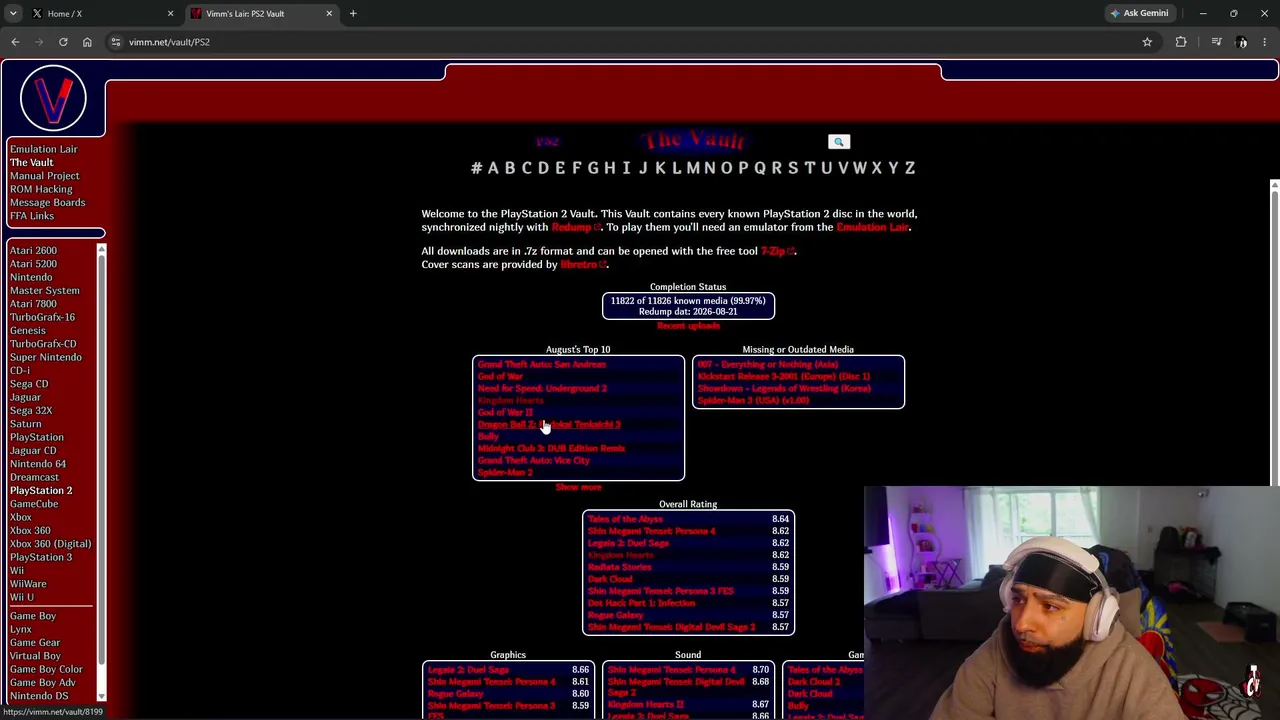The image size is (1280, 720).
Task: Select the Vimm's Lair: PS2 Vault tab
Action: pyautogui.click(x=262, y=14)
